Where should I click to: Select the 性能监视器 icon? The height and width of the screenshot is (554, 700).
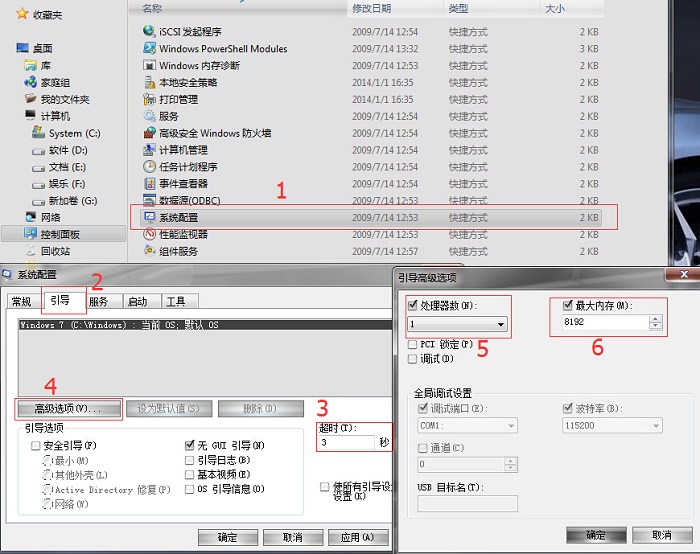(x=149, y=234)
